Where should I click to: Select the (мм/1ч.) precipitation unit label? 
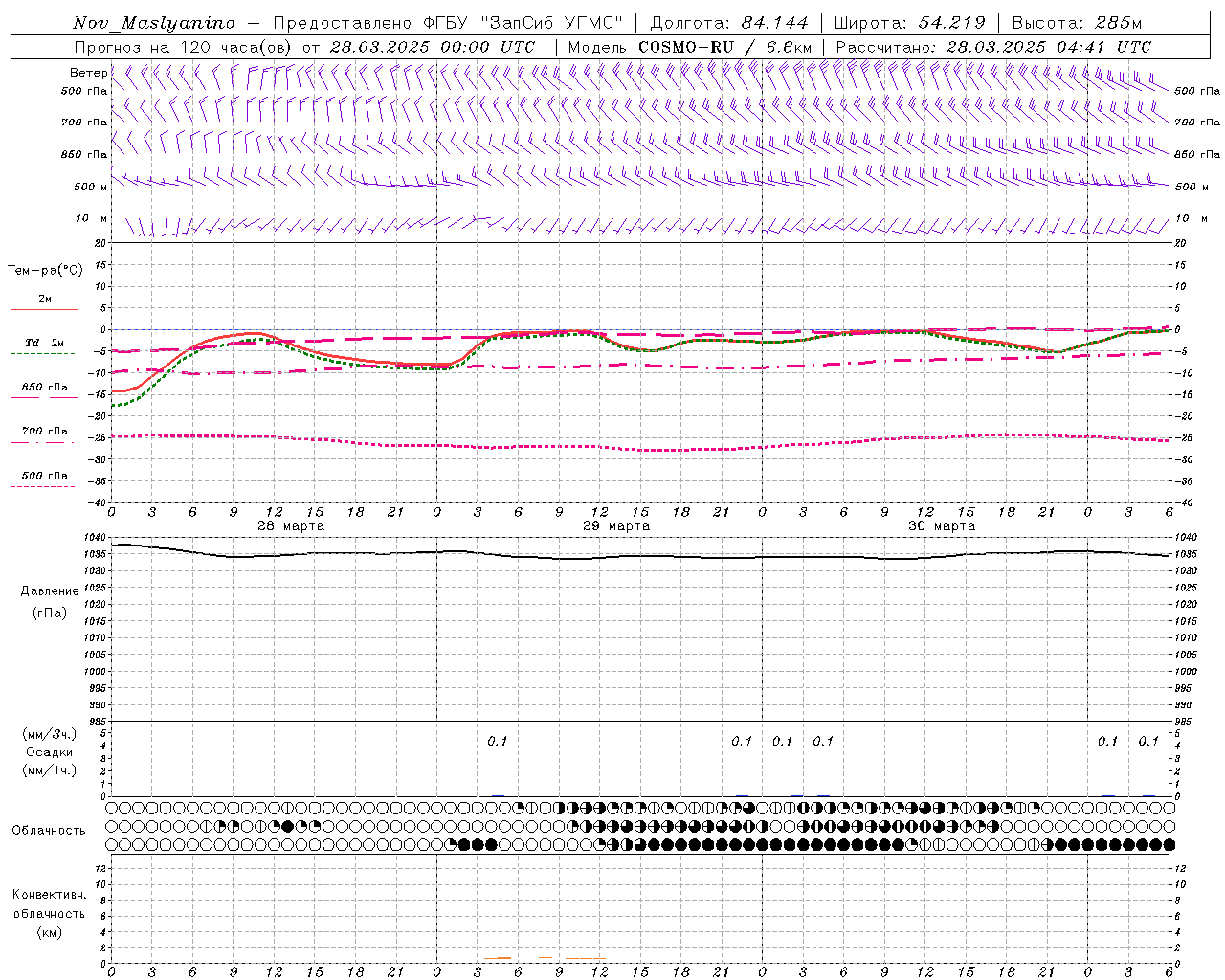tap(50, 769)
